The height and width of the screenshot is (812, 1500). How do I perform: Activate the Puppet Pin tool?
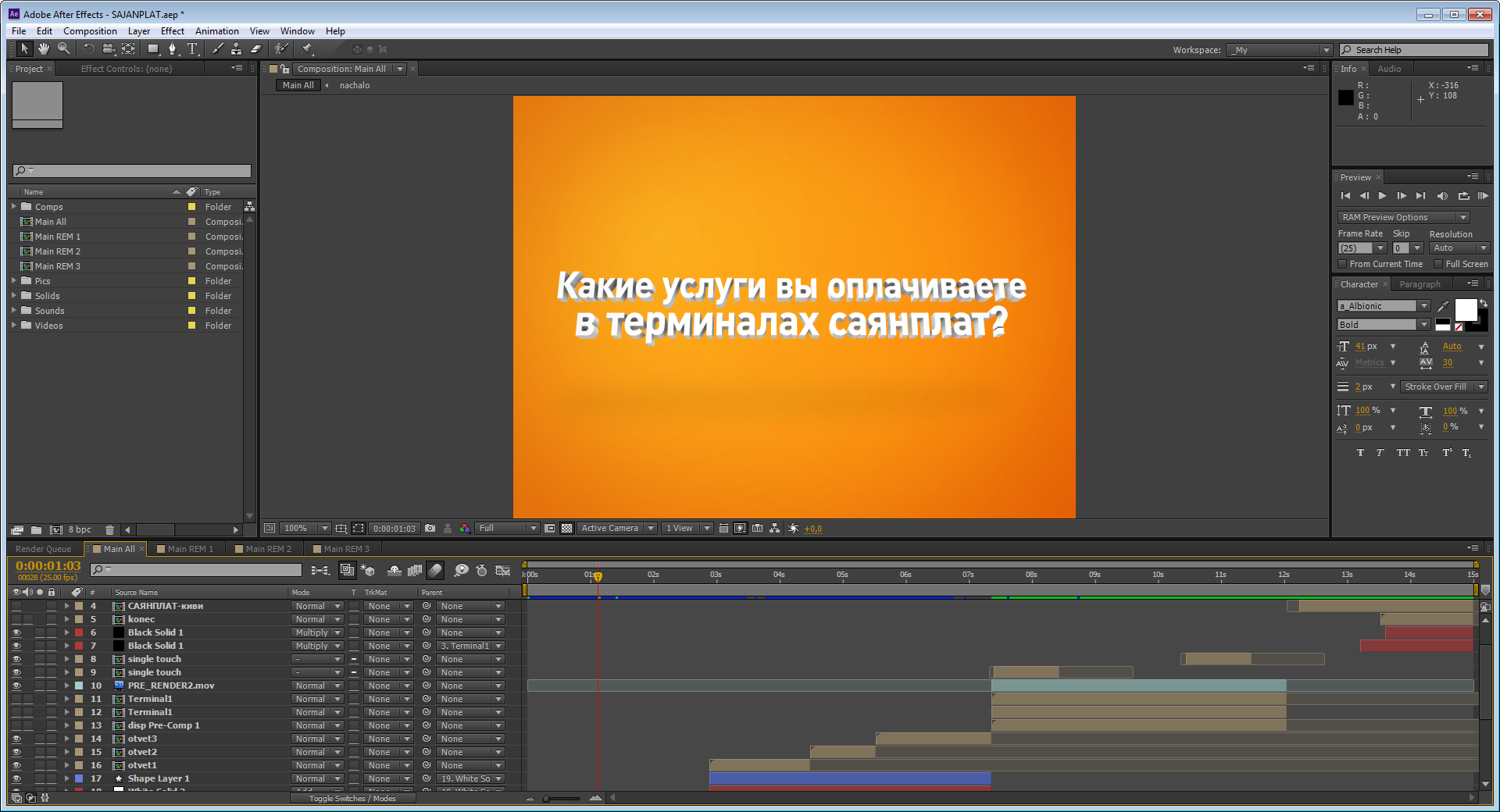click(307, 49)
